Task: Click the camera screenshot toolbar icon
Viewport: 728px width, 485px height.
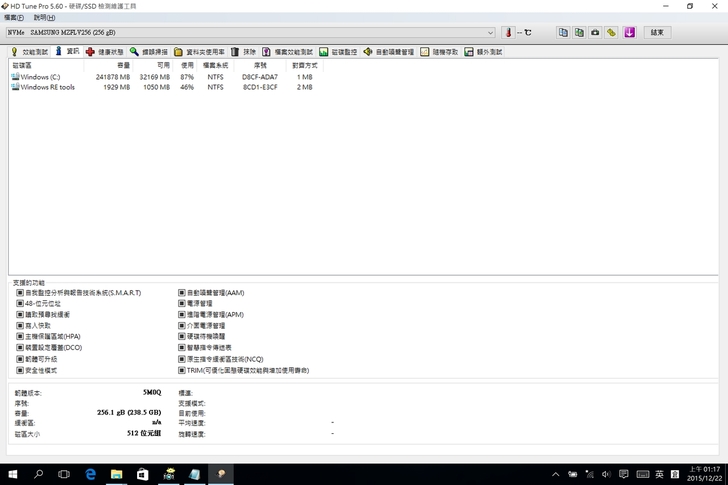Action: 595,33
